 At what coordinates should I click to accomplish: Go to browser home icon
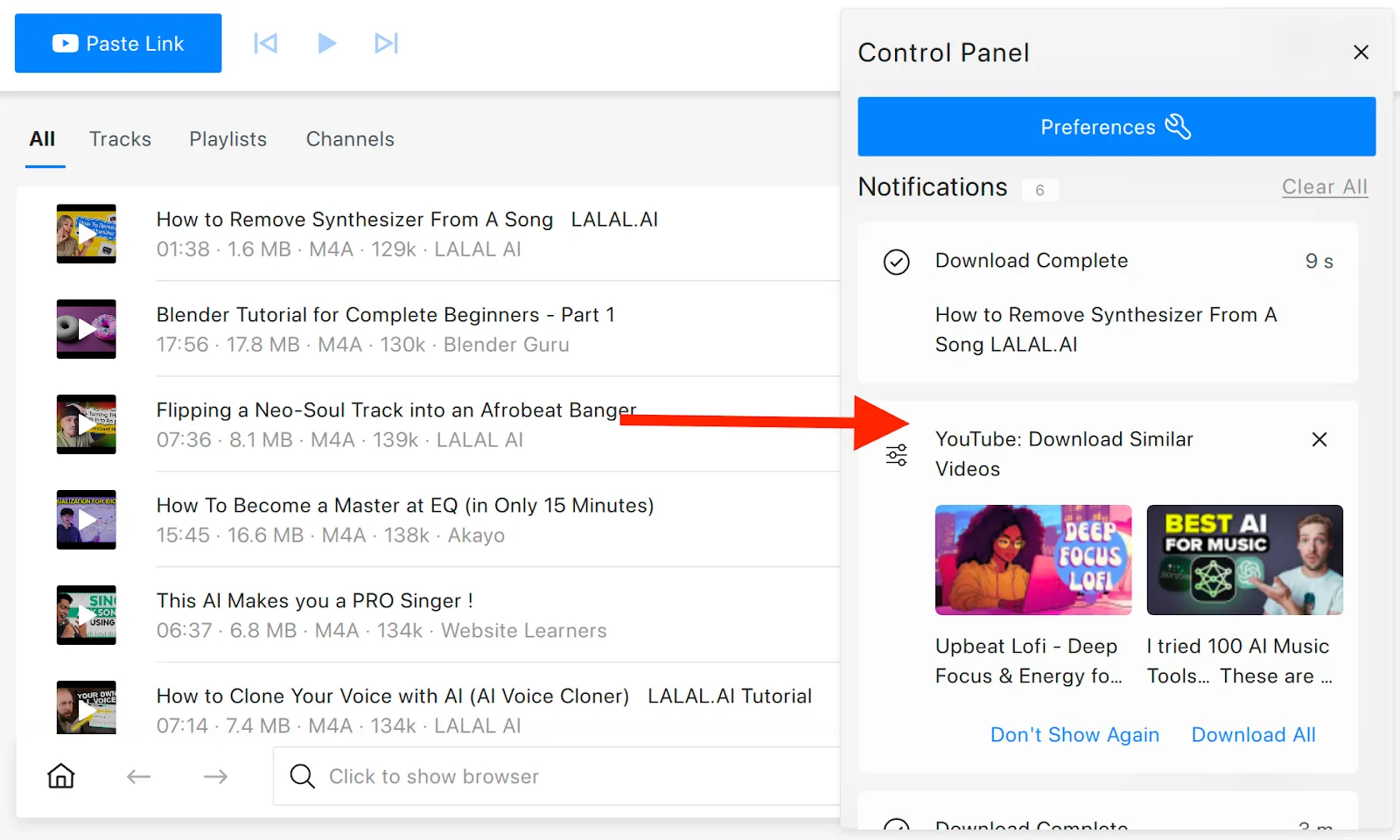pyautogui.click(x=61, y=776)
